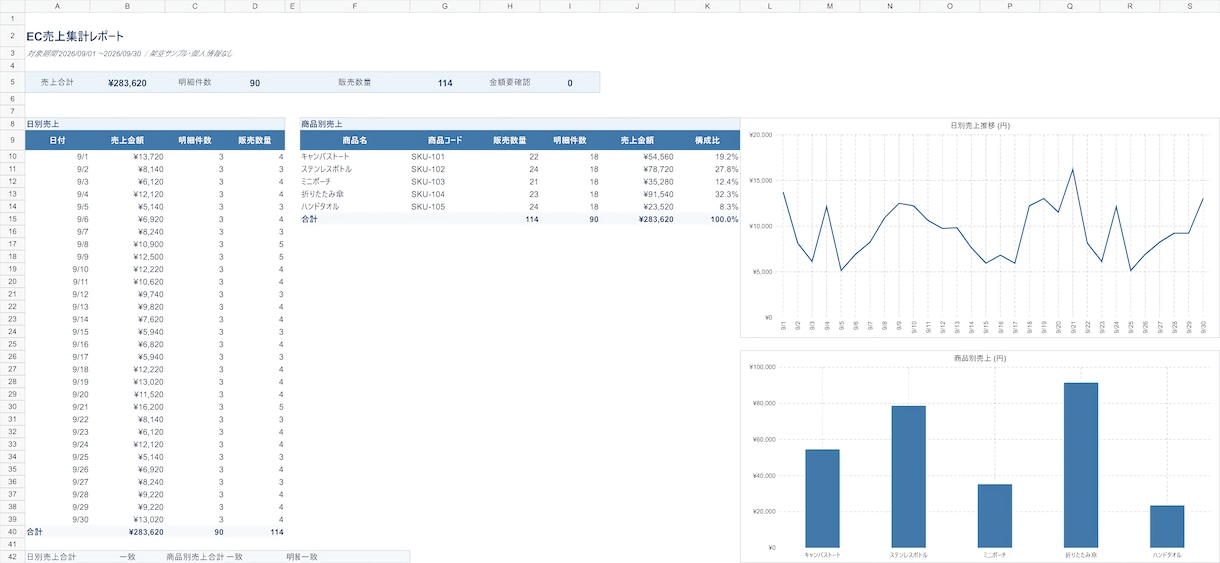This screenshot has height=563, width=1220.
Task: Select the '明細件数' summary label in row 5
Action: click(194, 82)
